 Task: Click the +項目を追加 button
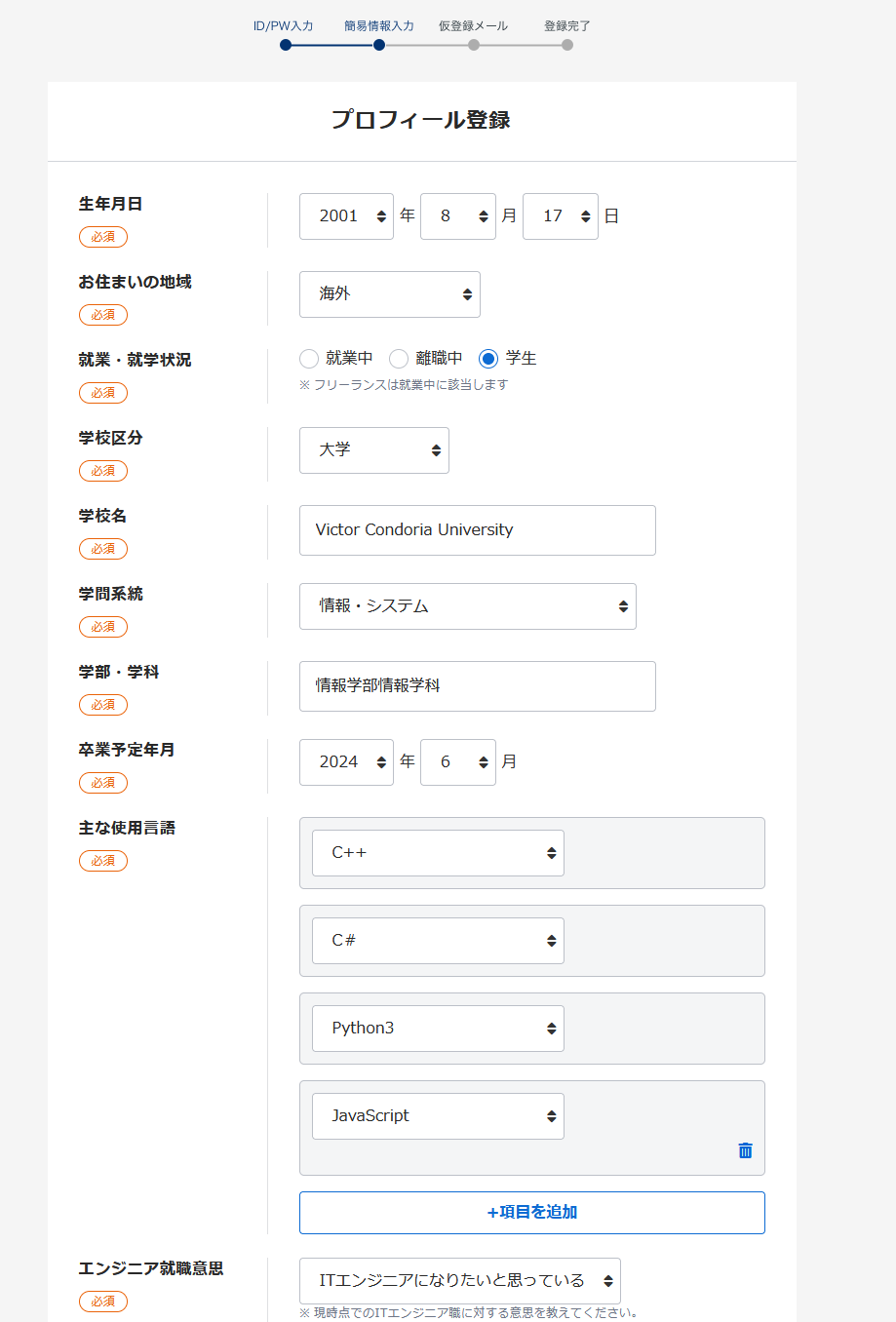pyautogui.click(x=532, y=1213)
